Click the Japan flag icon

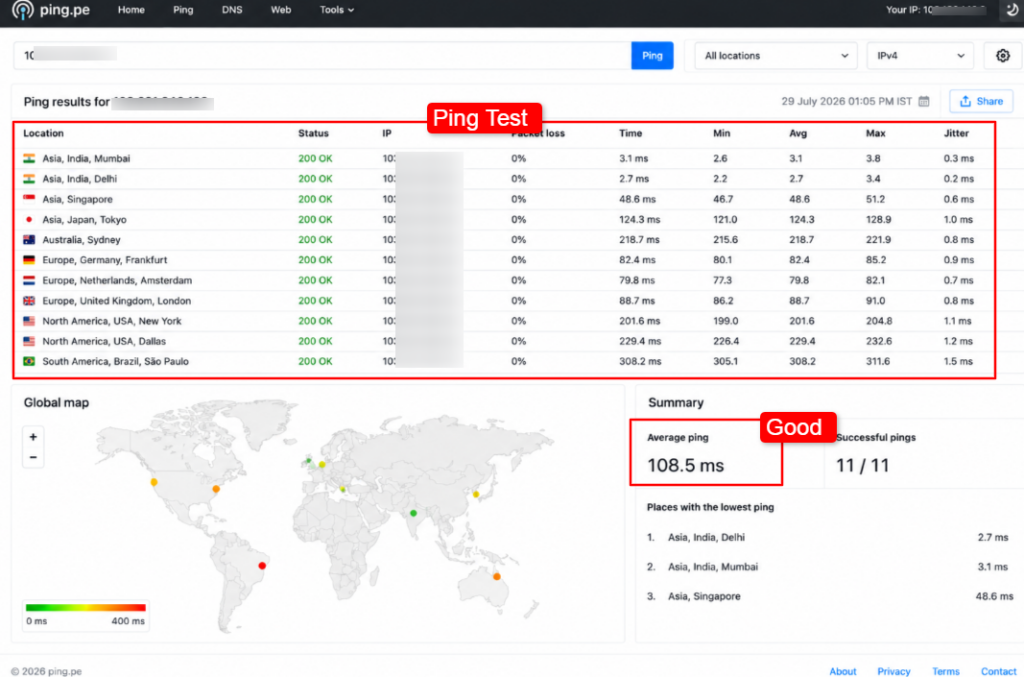pyautogui.click(x=29, y=219)
